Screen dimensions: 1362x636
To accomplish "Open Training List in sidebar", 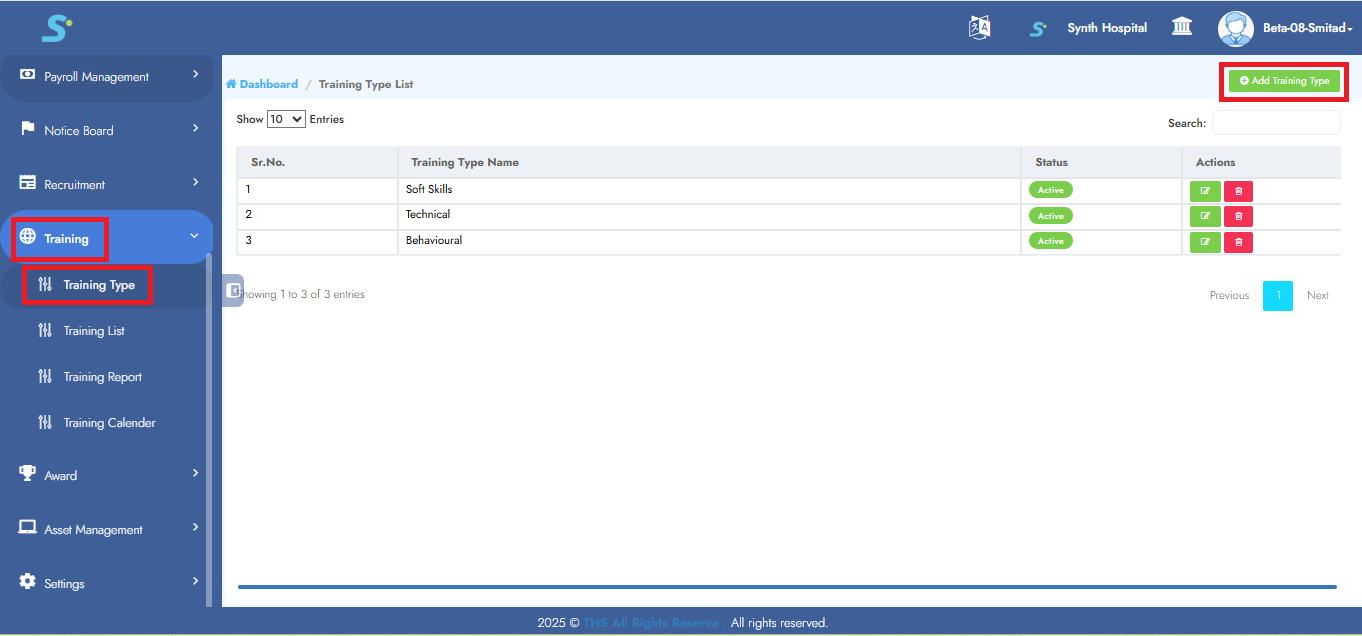I will tap(94, 331).
